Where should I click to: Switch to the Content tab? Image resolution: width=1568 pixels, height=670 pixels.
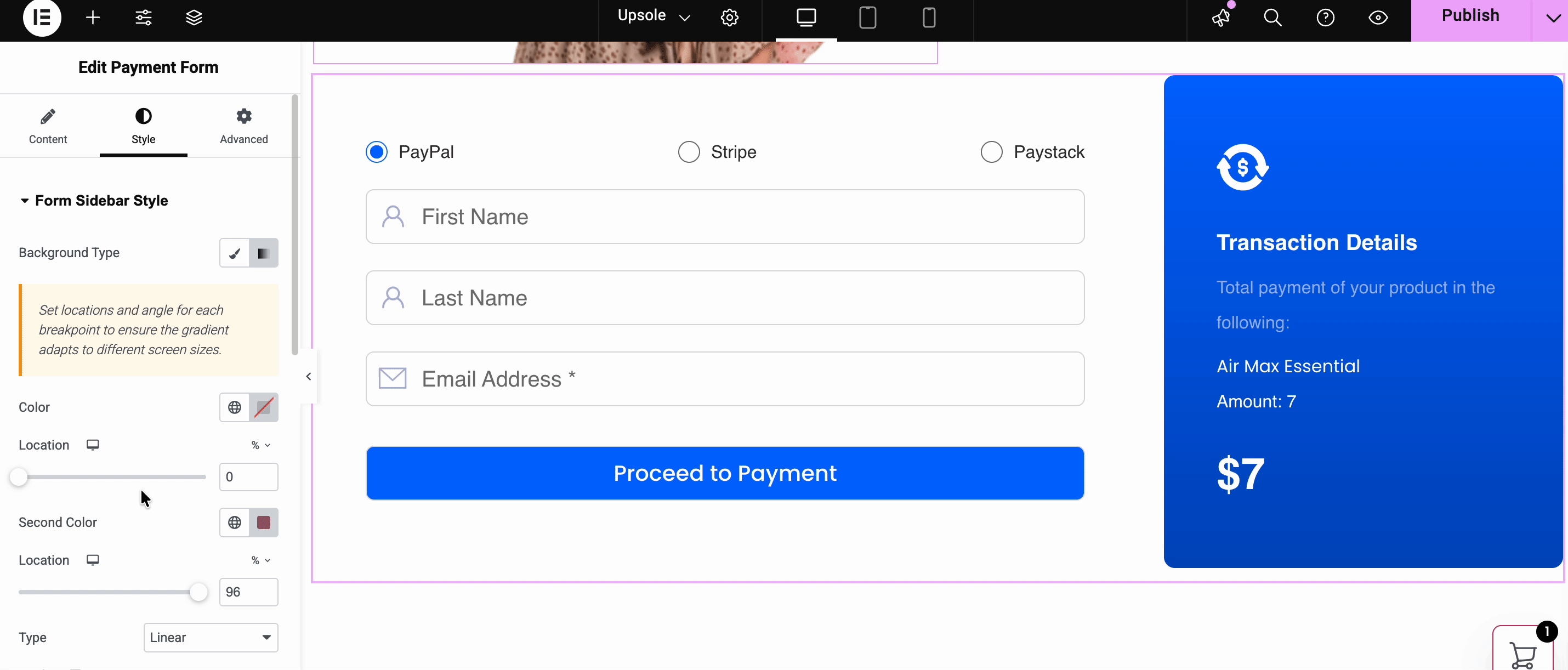(x=48, y=126)
